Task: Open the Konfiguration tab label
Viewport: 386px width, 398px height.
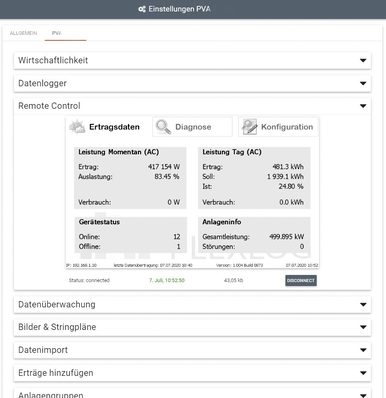Action: tap(287, 127)
